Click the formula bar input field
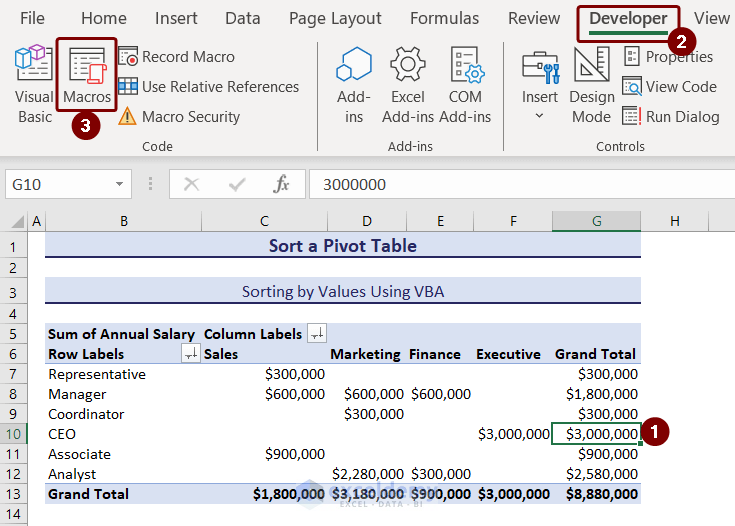735x526 pixels. [x=520, y=185]
